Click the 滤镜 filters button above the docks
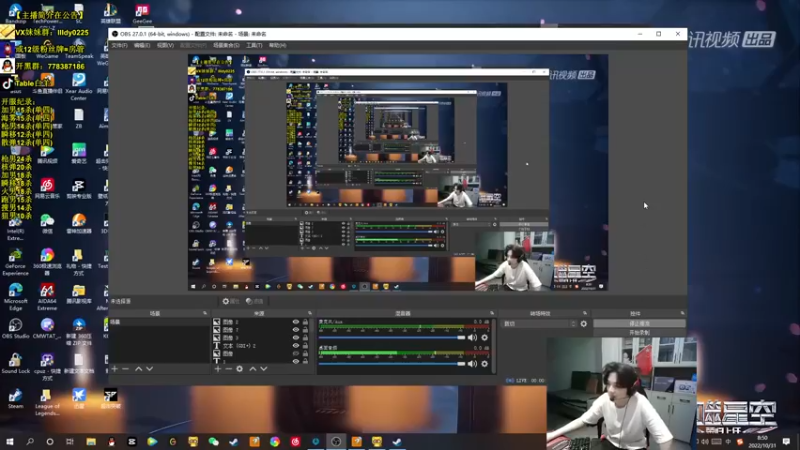The width and height of the screenshot is (800, 450). [255, 302]
